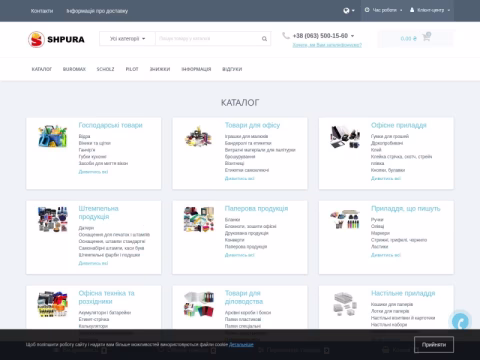Click the Товари для офісу thumbnail
The height and width of the screenshot is (360, 480).
[199, 136]
